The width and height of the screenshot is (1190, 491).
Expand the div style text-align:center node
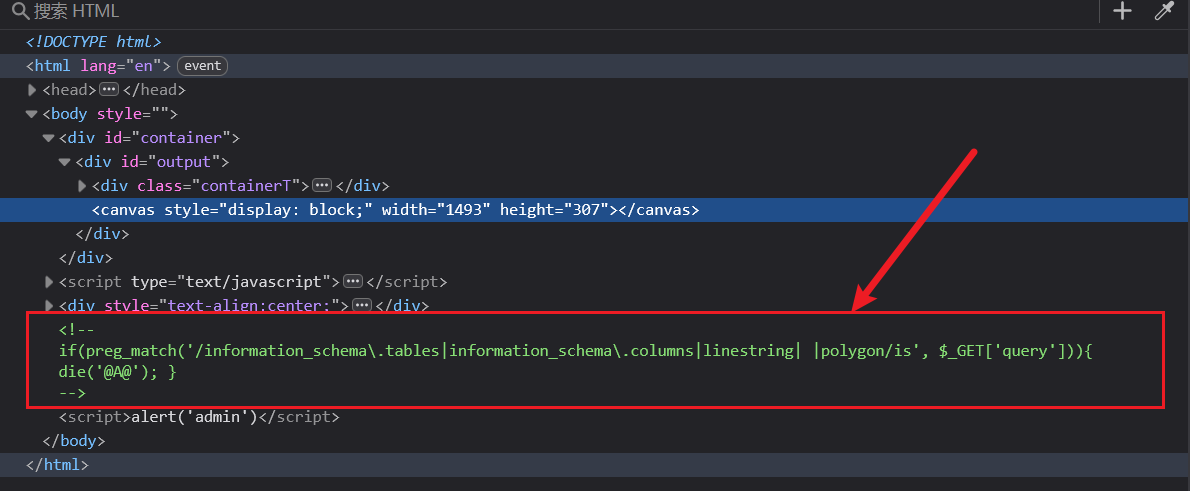(49, 307)
